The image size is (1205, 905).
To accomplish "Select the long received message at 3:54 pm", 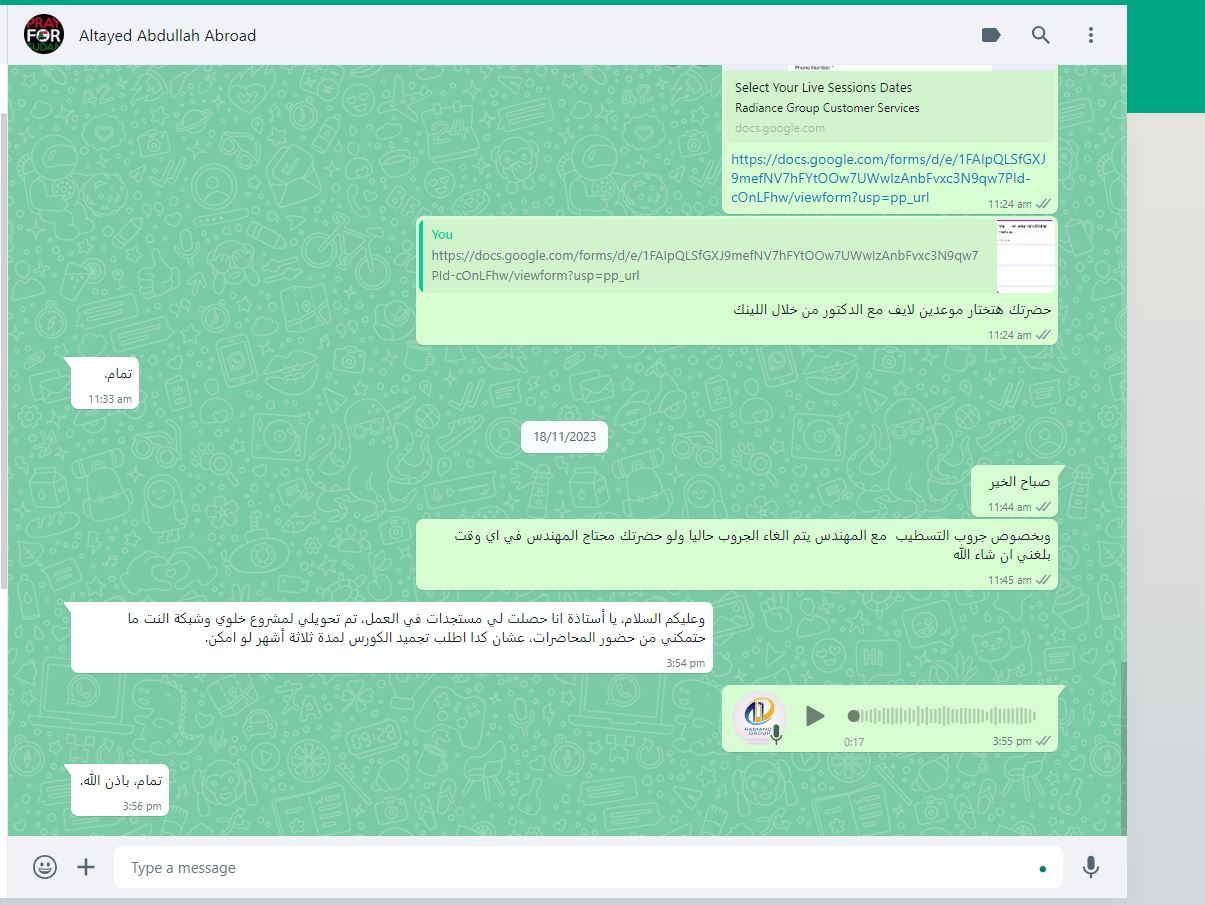I will click(x=392, y=636).
